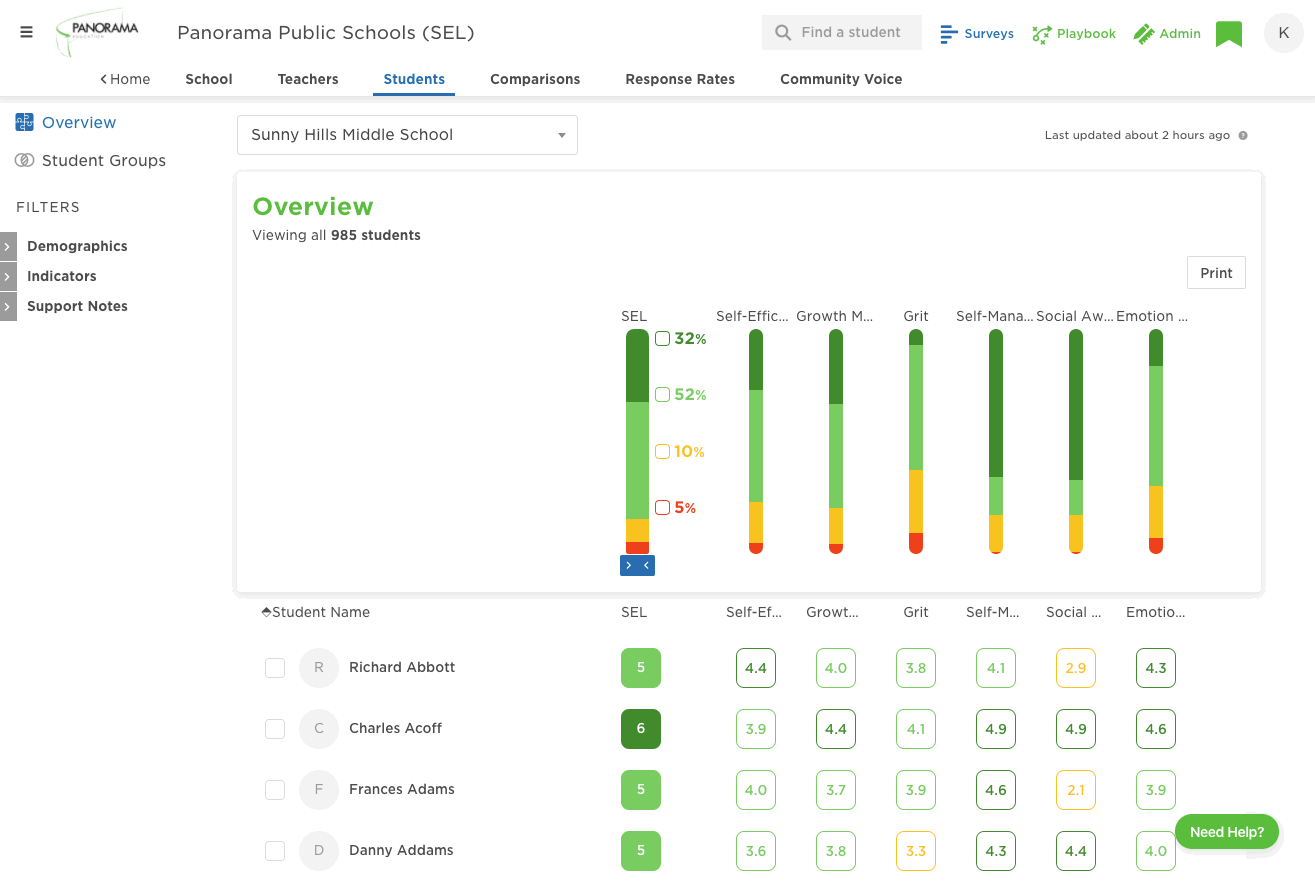Click Charles Acoff's C avatar
This screenshot has width=1315, height=887.
[x=319, y=729]
